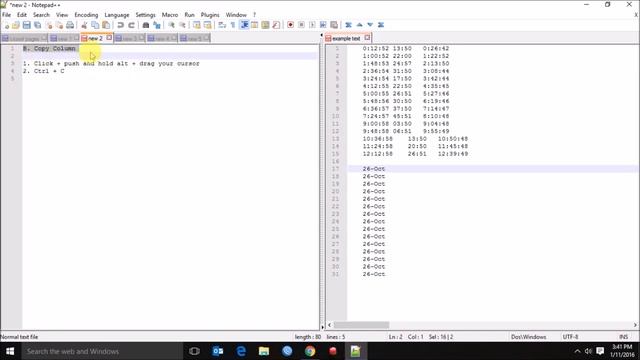
Task: Click line '2. Ctrl + C'
Action: tap(44, 71)
